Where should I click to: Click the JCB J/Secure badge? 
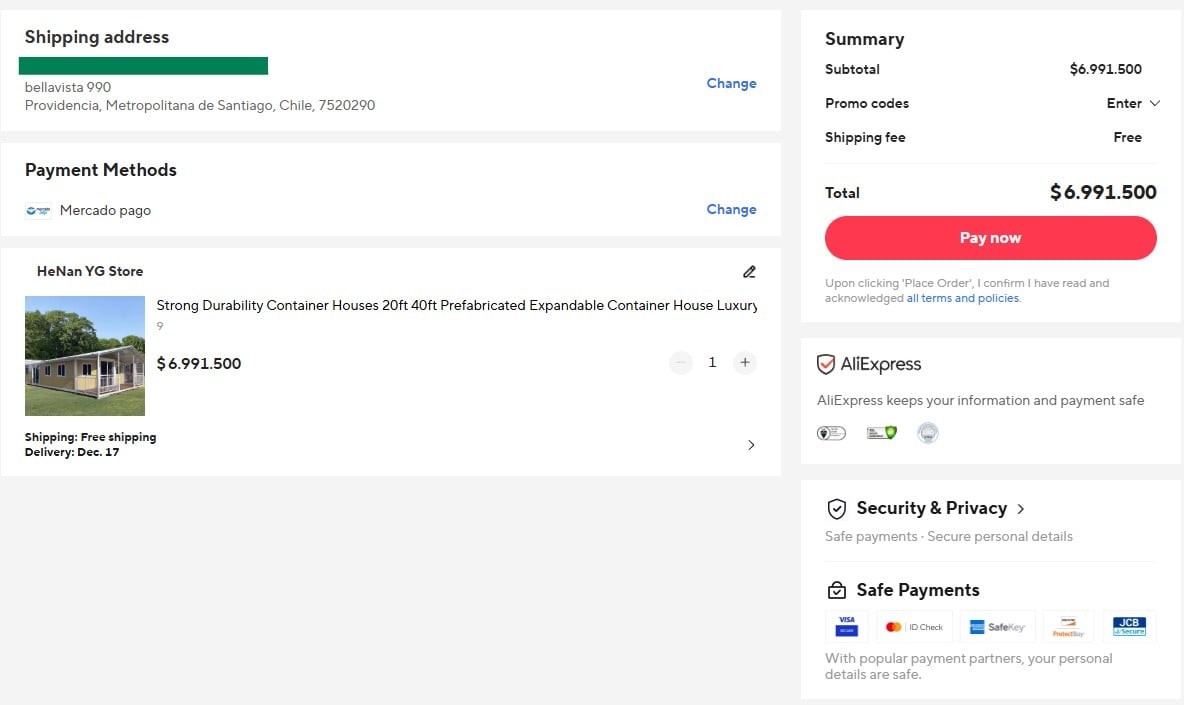pos(1129,627)
